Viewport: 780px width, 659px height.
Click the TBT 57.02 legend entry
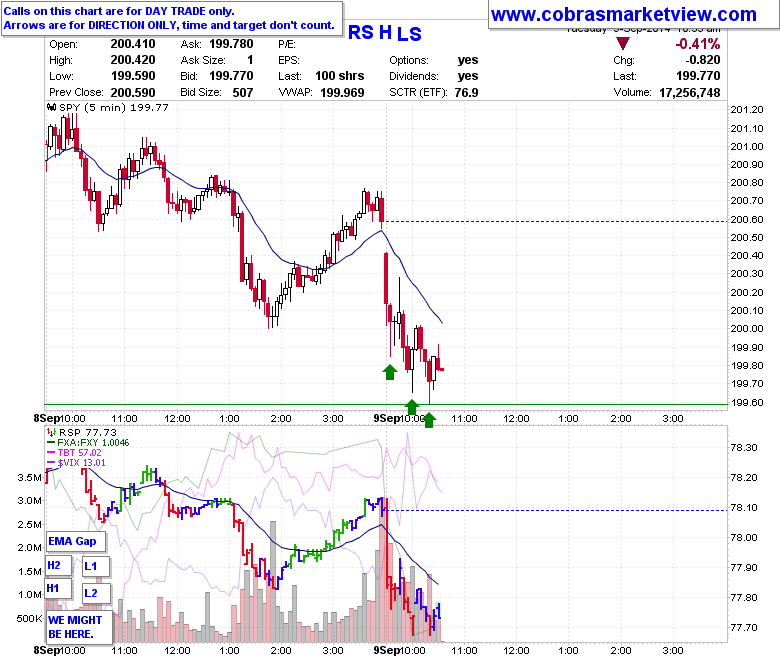(x=74, y=453)
